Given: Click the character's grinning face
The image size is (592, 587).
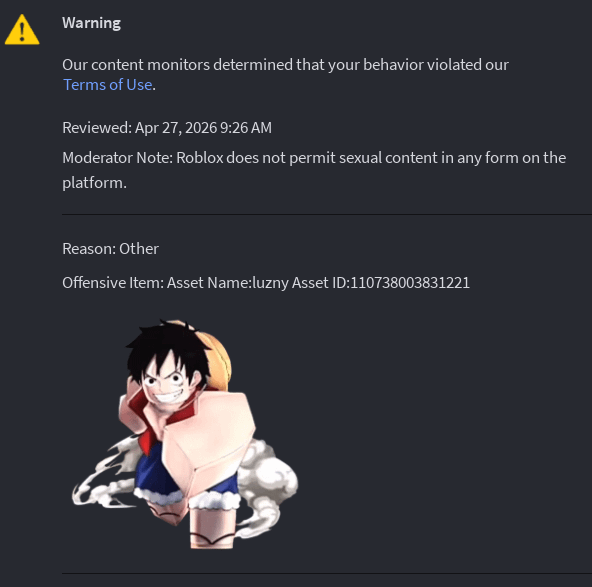Looking at the screenshot, I should tap(169, 383).
